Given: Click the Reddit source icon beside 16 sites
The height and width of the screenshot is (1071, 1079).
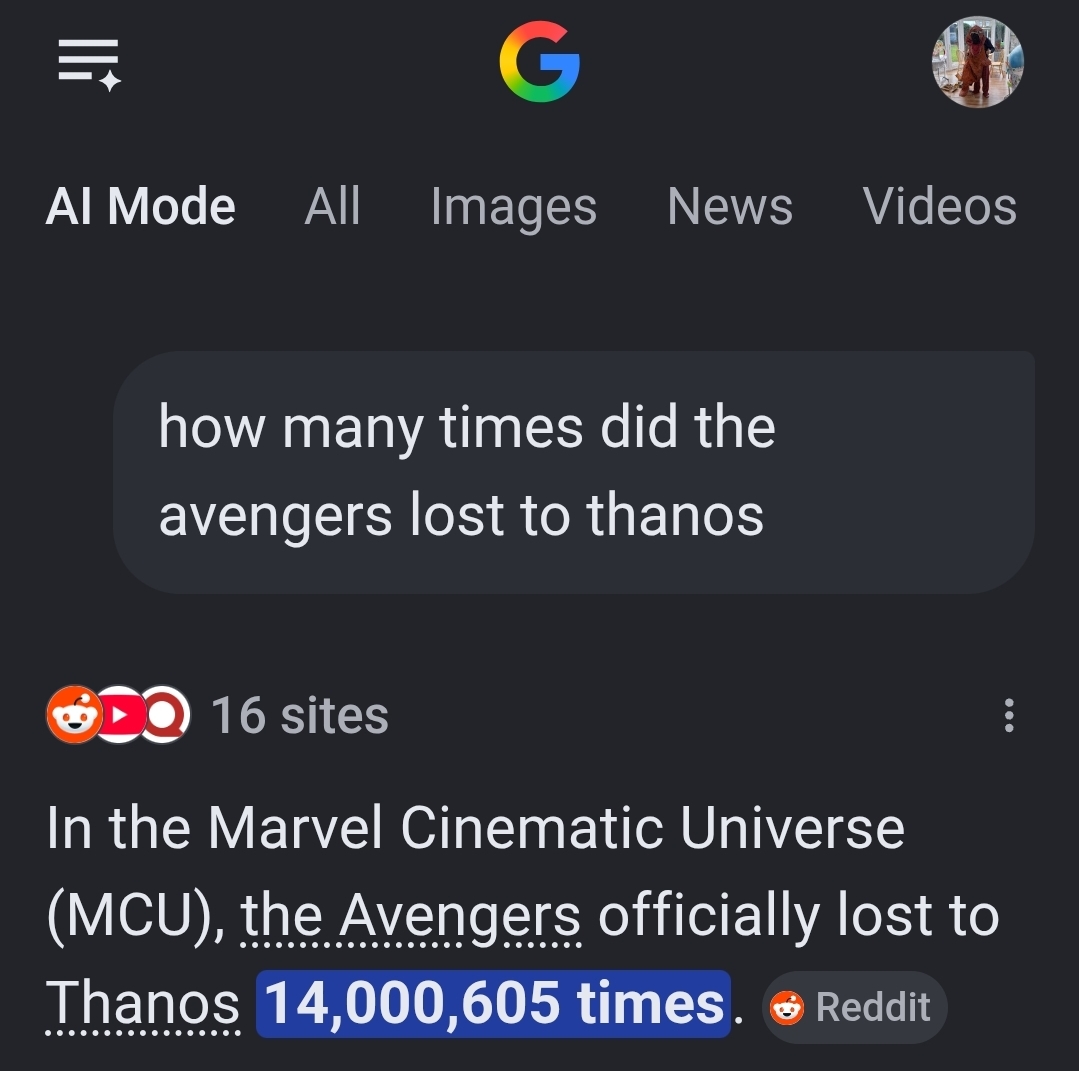Looking at the screenshot, I should 74,714.
